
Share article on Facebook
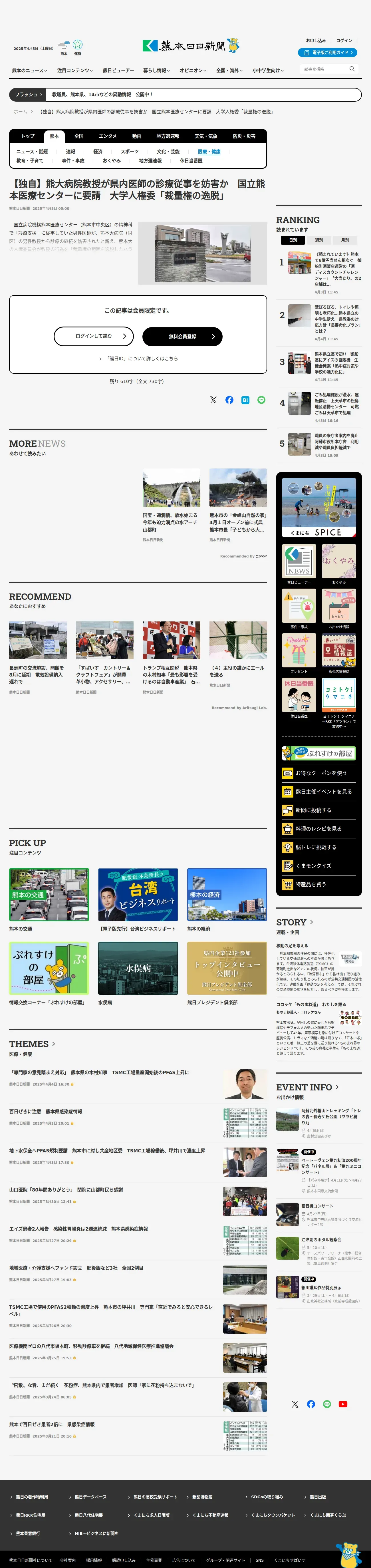click(229, 400)
